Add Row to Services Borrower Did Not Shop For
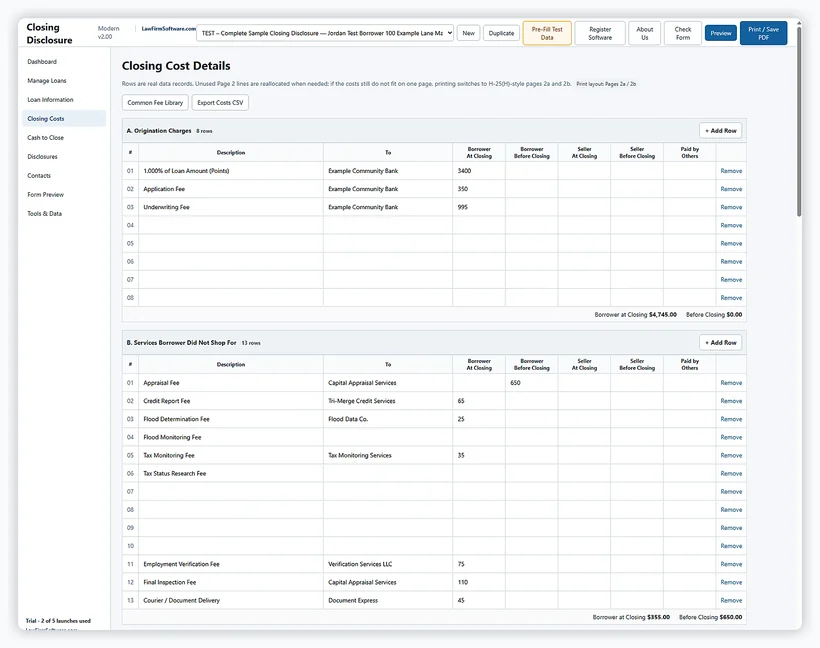820x648 pixels. pos(720,343)
